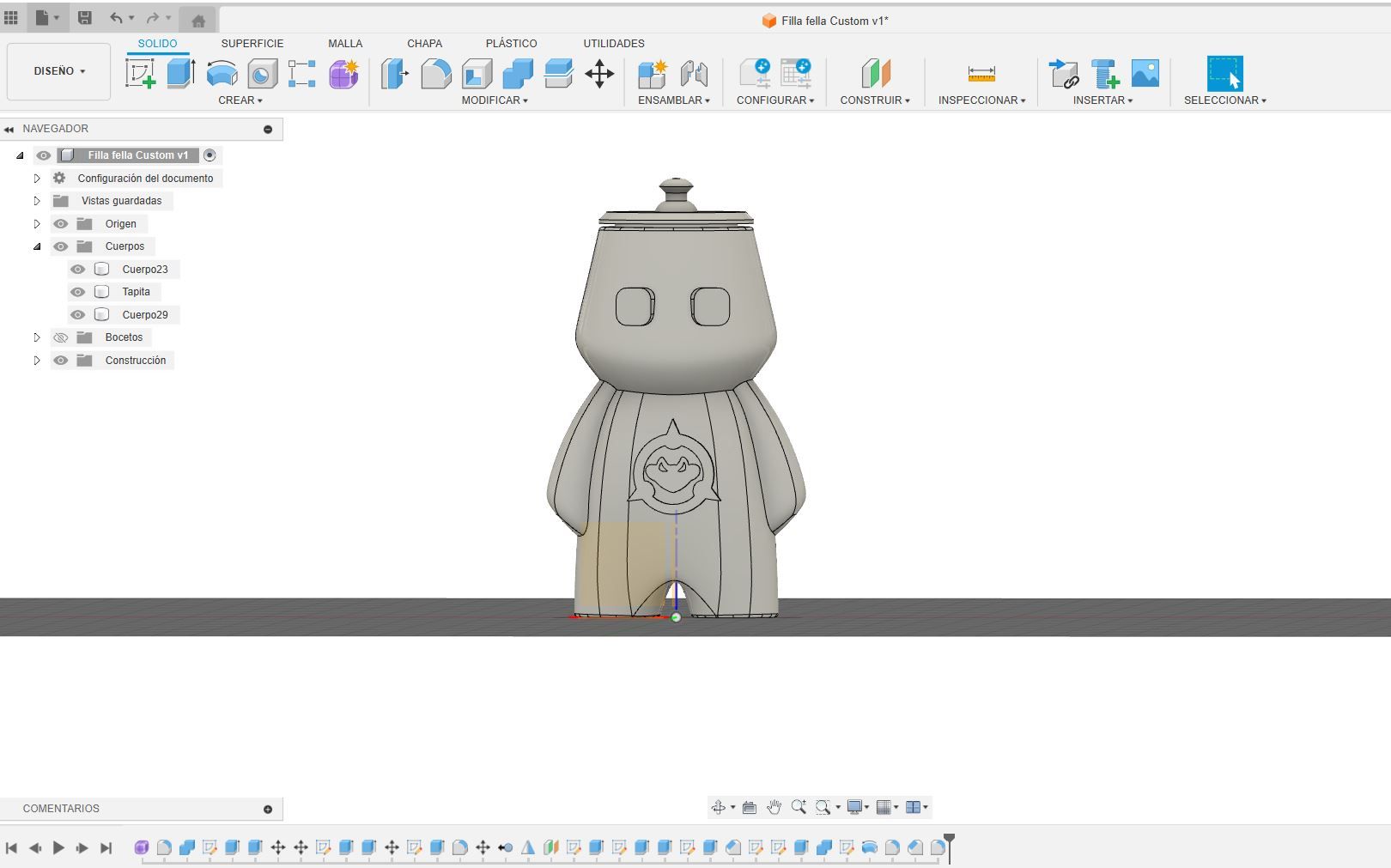Switch to the UTILIDADES tab
Image resolution: width=1391 pixels, height=868 pixels.
(x=614, y=43)
